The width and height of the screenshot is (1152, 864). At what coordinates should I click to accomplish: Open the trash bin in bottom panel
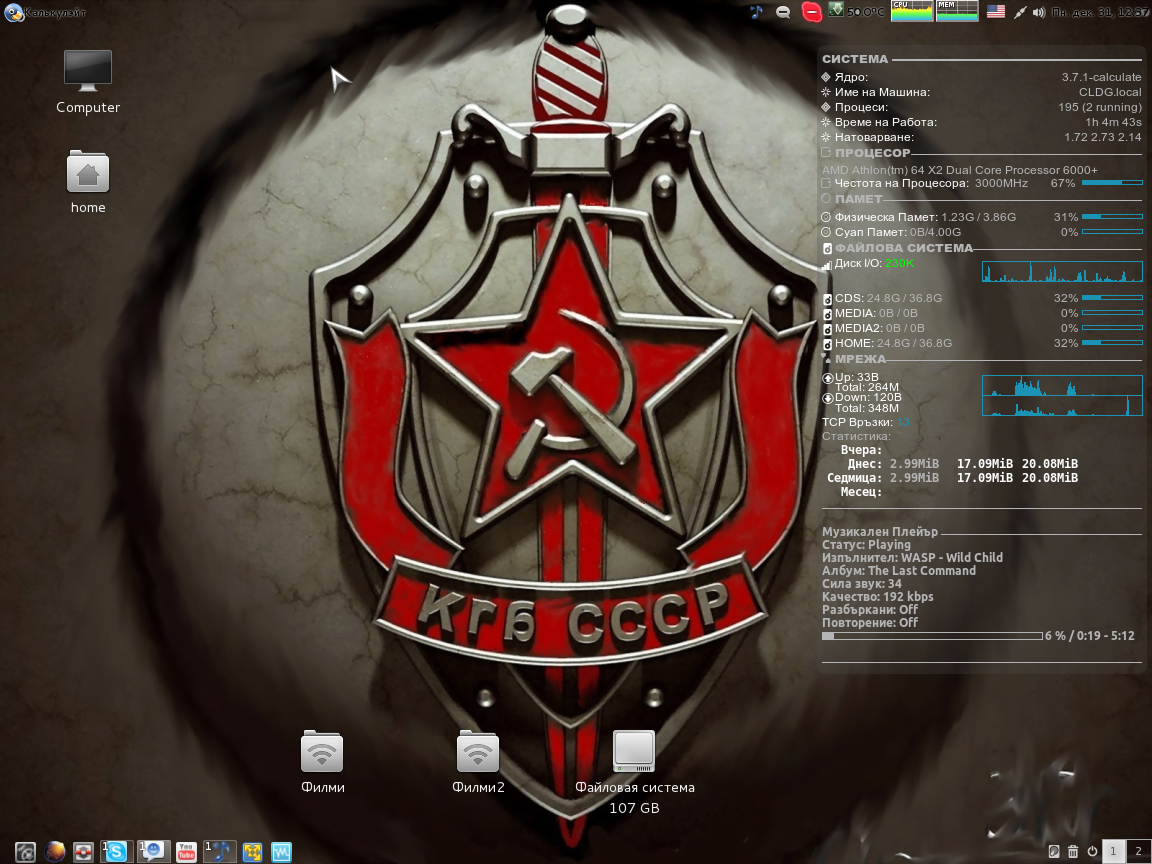[x=1073, y=852]
